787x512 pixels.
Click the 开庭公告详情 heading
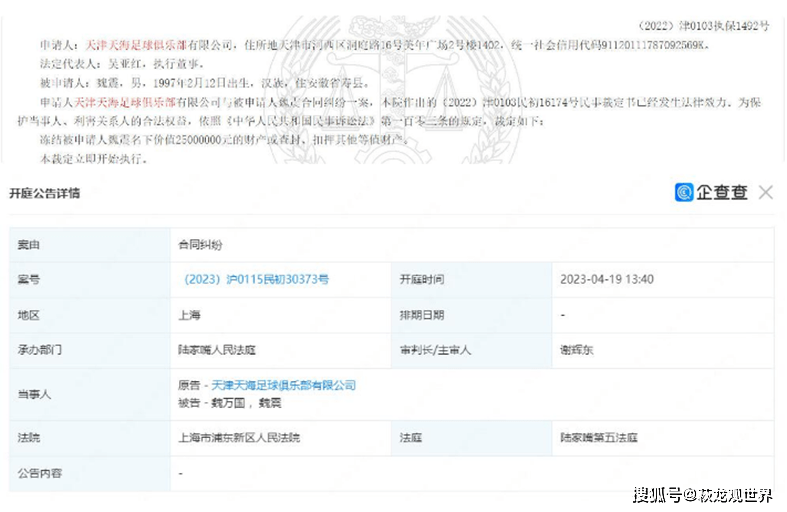tap(45, 193)
